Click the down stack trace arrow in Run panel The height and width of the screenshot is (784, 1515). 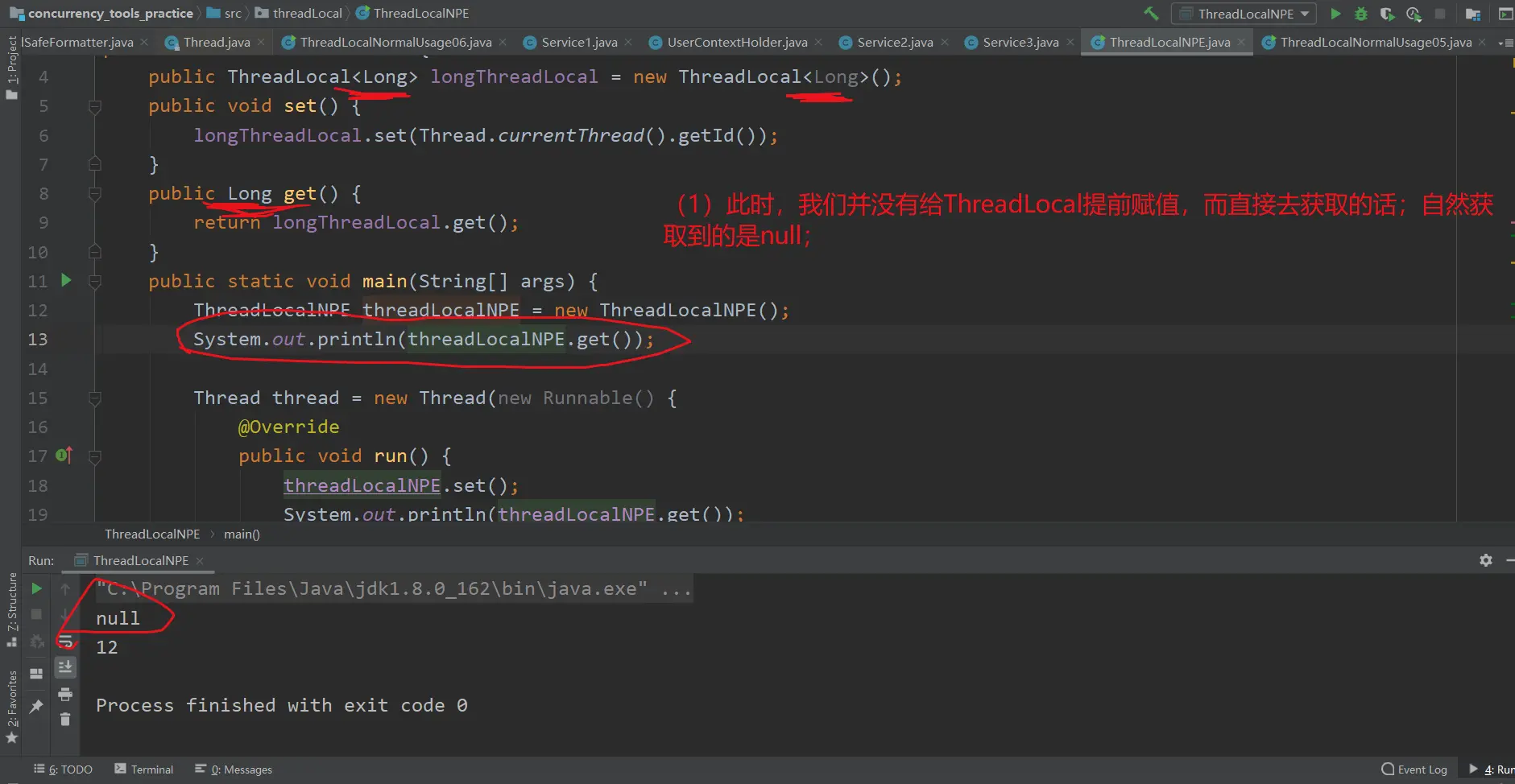(65, 615)
